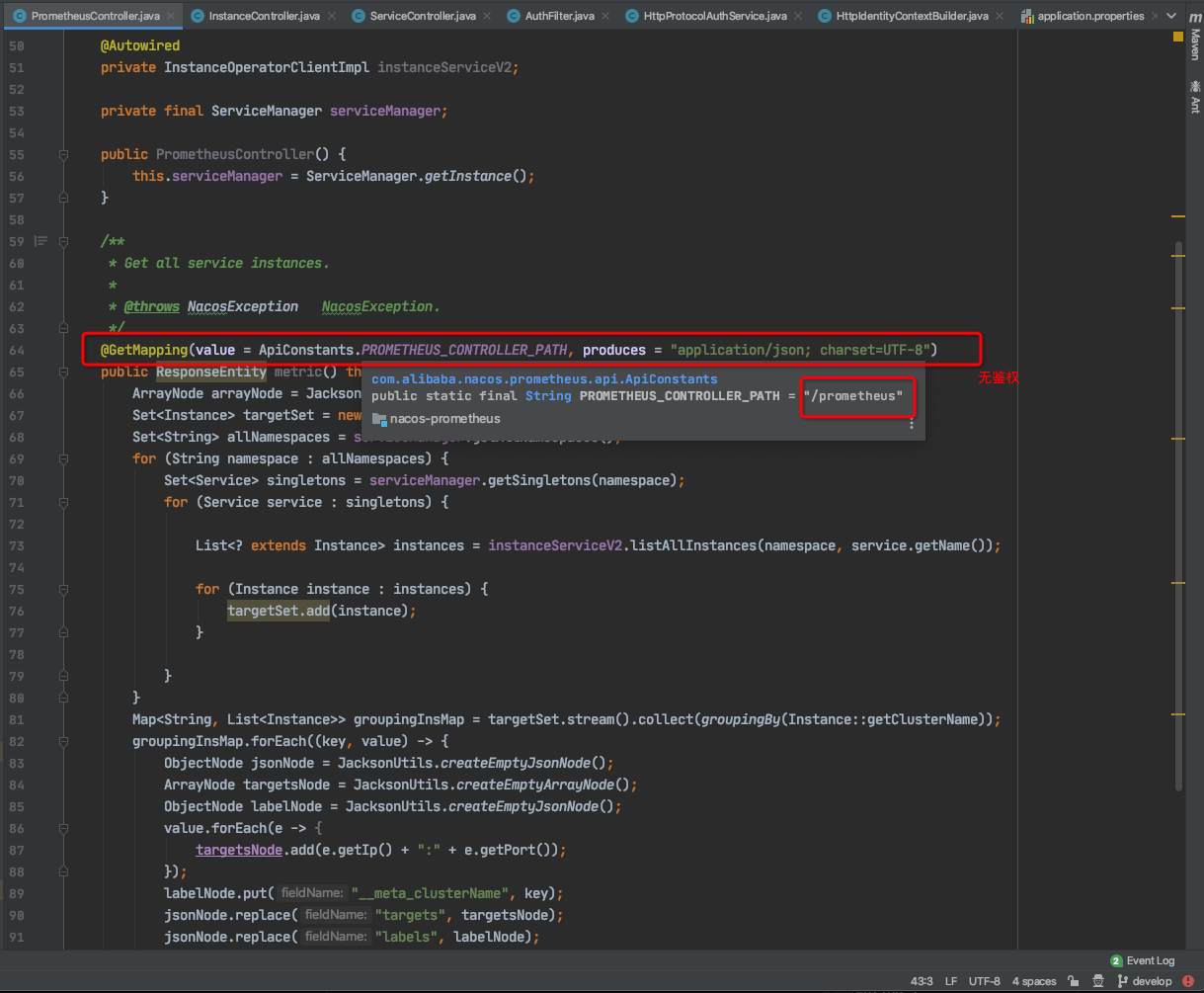
Task: Click the fieldName hint before "targets"
Action: click(x=334, y=915)
